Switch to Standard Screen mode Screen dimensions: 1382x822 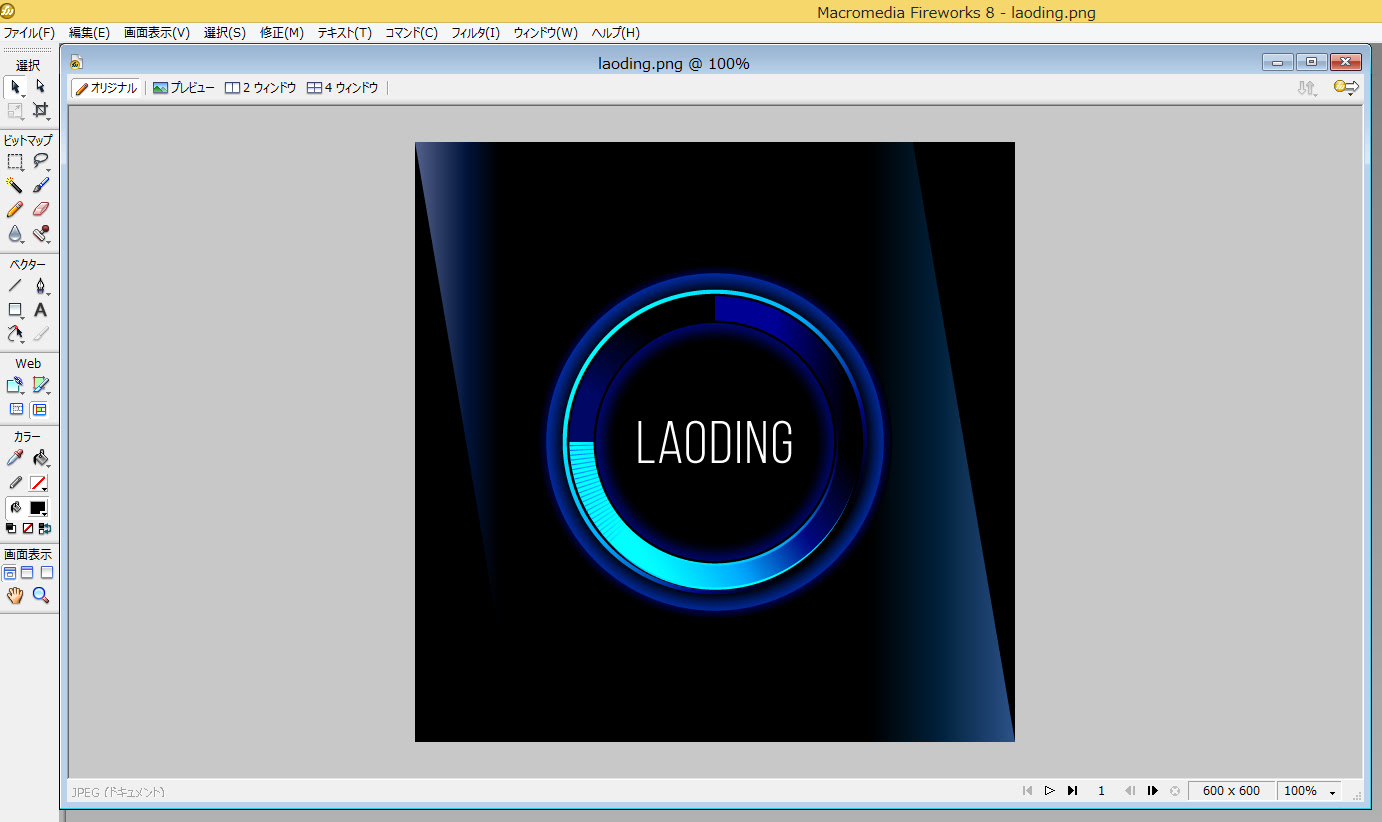(x=10, y=573)
